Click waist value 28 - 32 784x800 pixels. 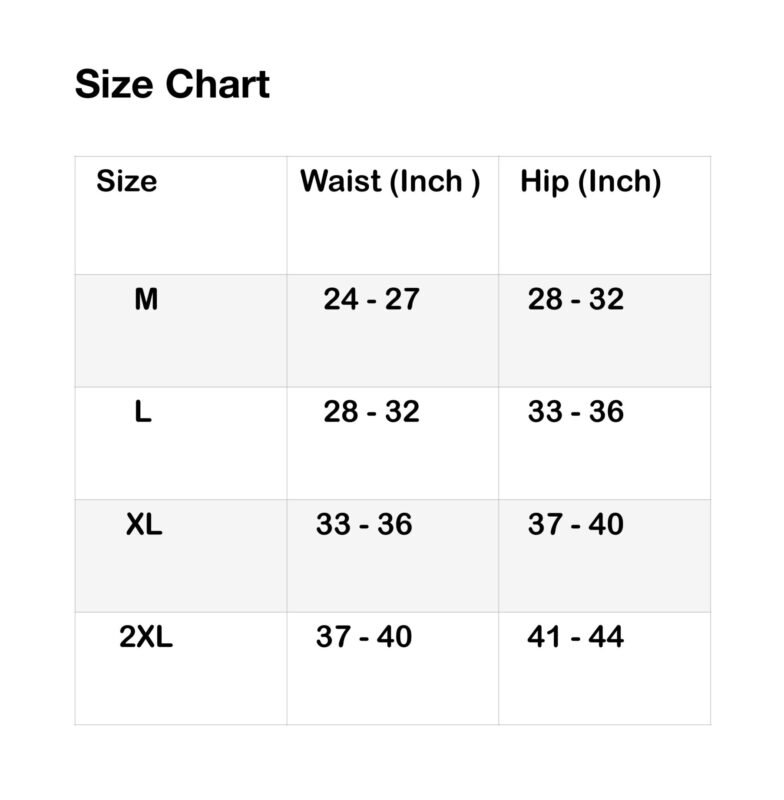click(371, 412)
